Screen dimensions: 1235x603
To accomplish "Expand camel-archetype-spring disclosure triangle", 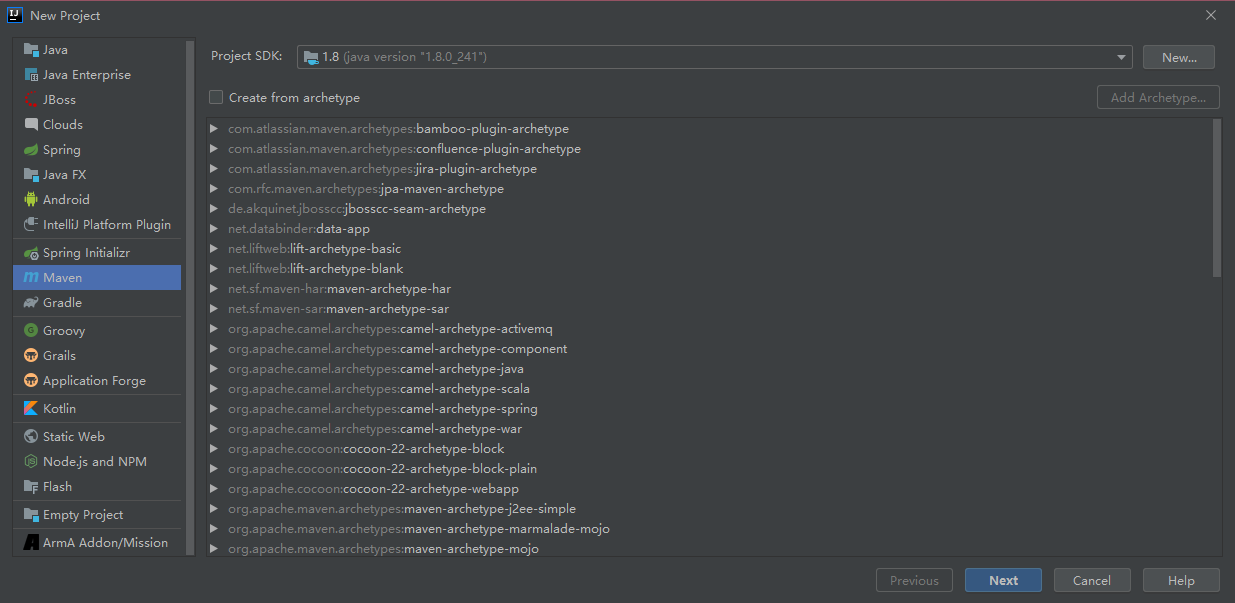I will pyautogui.click(x=214, y=409).
